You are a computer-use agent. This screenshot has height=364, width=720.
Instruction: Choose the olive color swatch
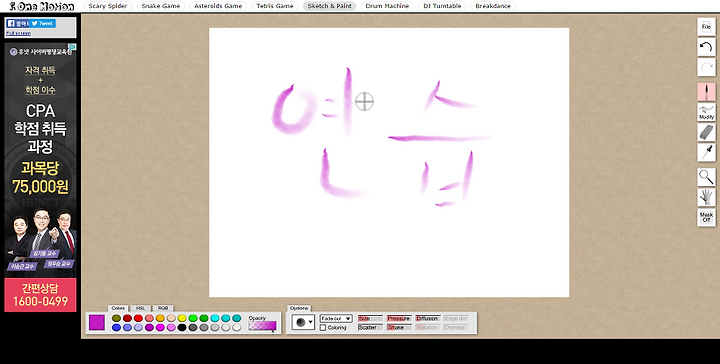pyautogui.click(x=116, y=318)
